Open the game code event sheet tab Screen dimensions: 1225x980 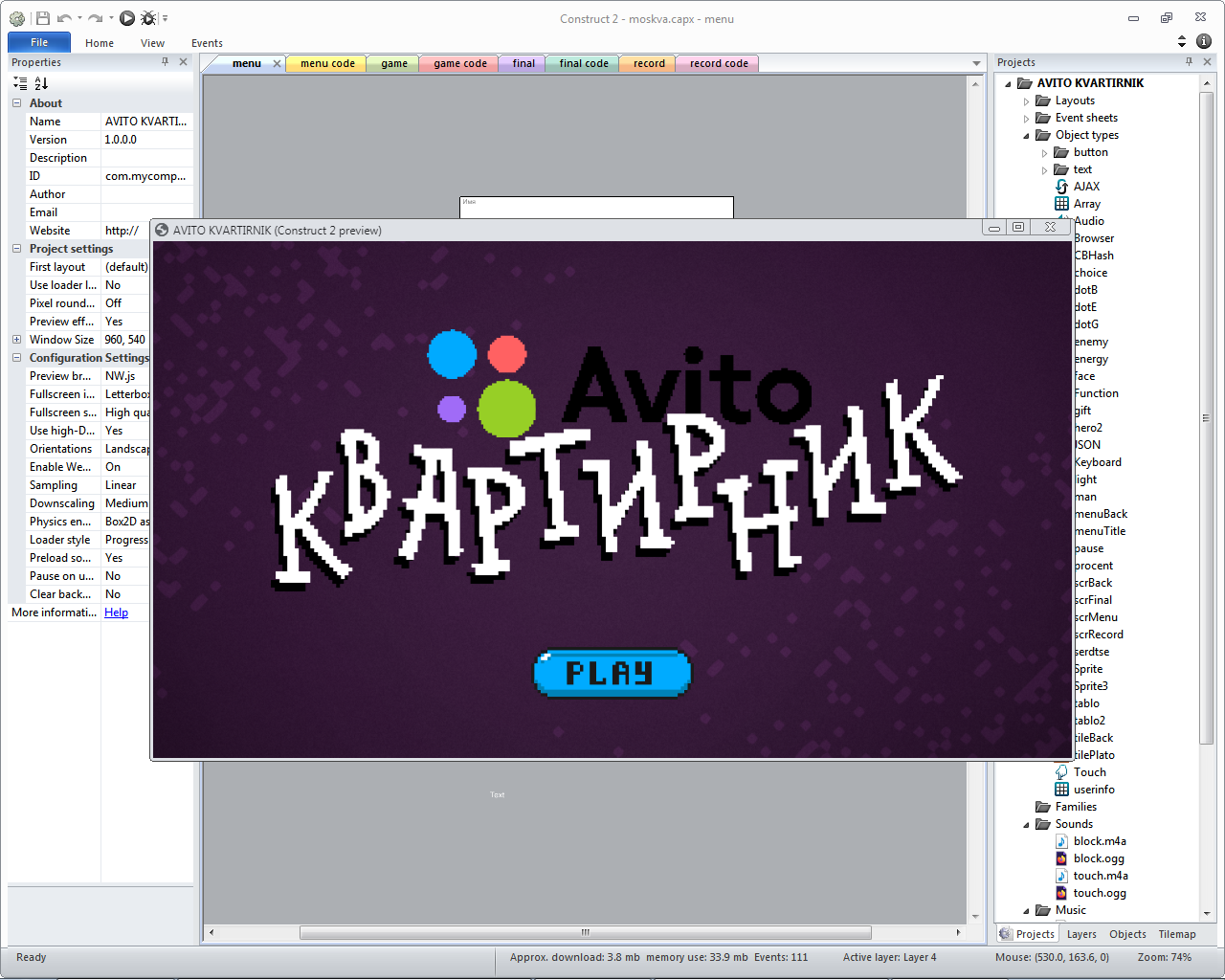pos(459,64)
